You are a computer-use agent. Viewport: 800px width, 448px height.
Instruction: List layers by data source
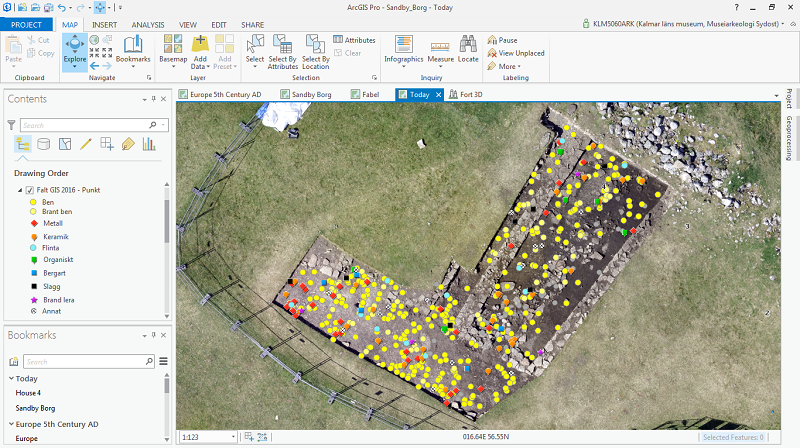44,144
